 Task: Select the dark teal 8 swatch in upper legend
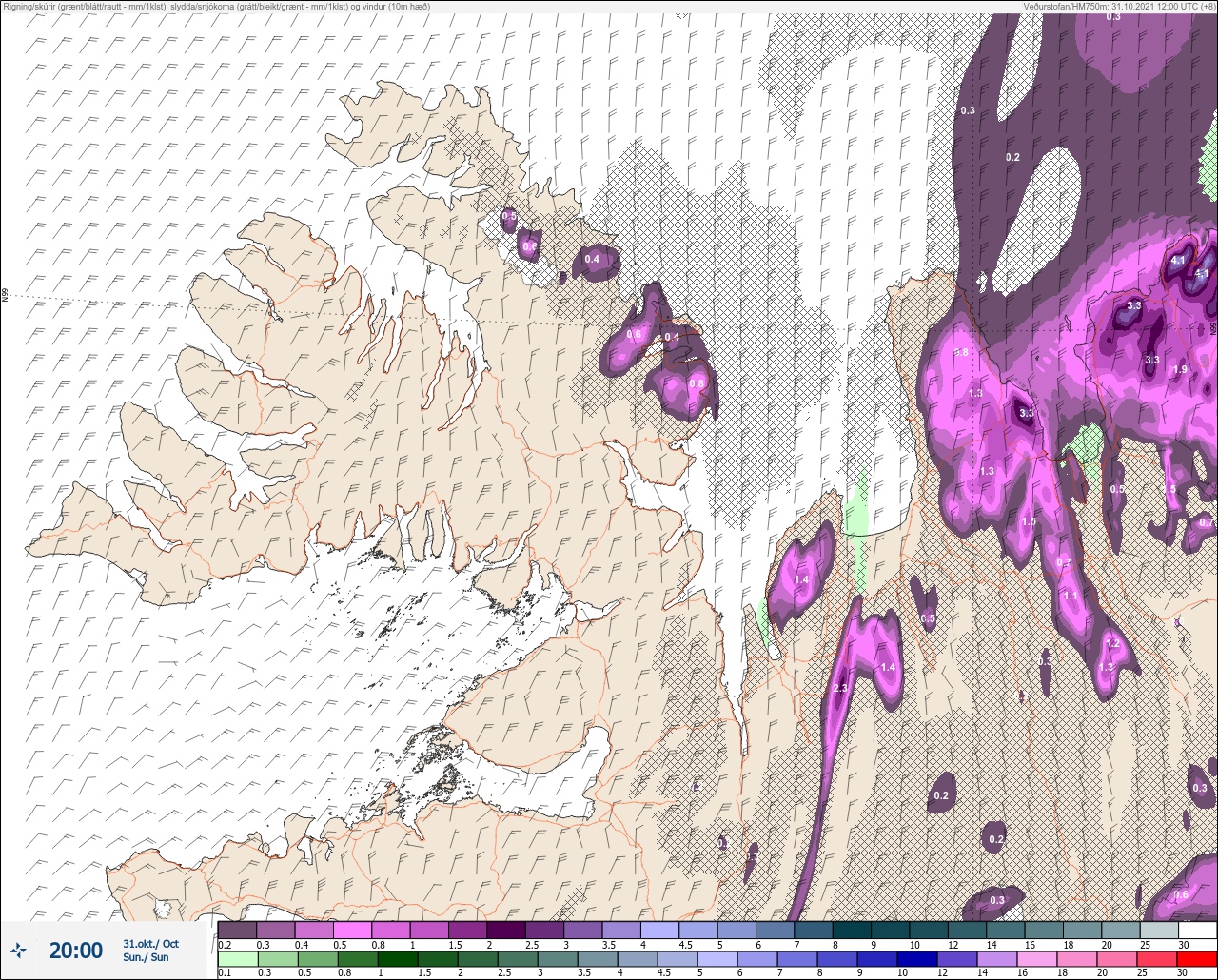[852, 930]
